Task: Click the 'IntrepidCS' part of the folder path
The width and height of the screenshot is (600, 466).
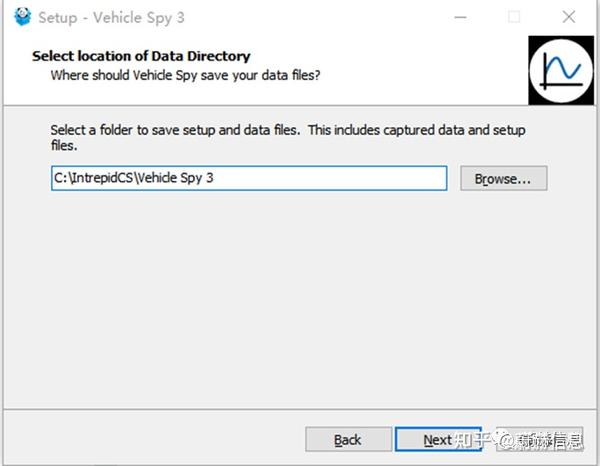Action: [98, 178]
